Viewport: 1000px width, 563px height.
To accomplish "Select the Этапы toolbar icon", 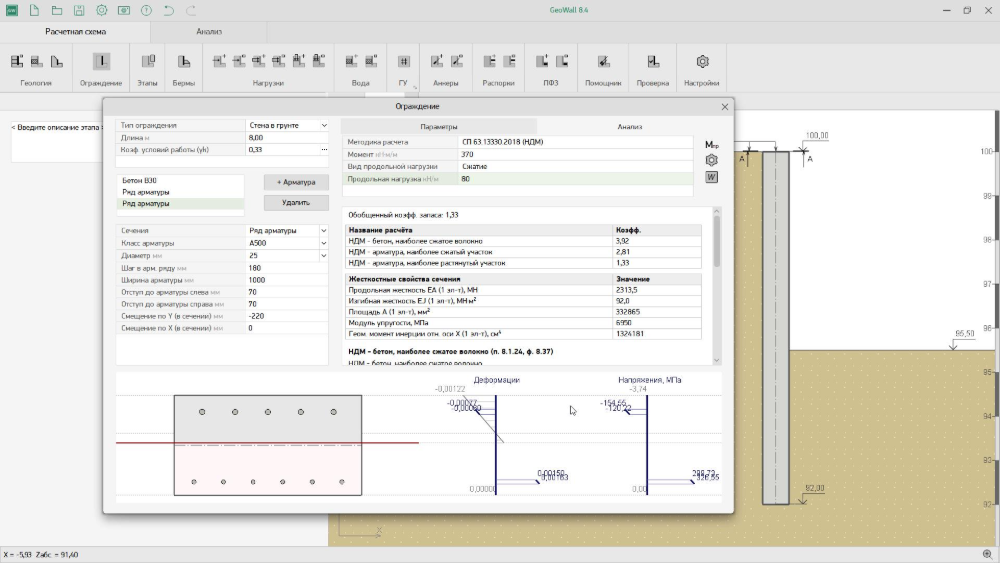I will 148,62.
